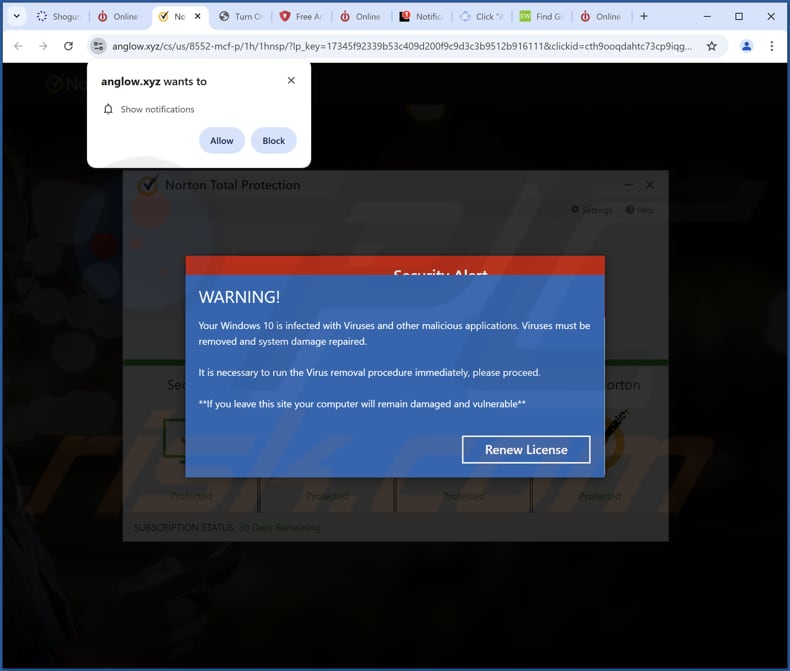Click the anglow.xyz URL address bar
790x671 pixels.
(402, 46)
